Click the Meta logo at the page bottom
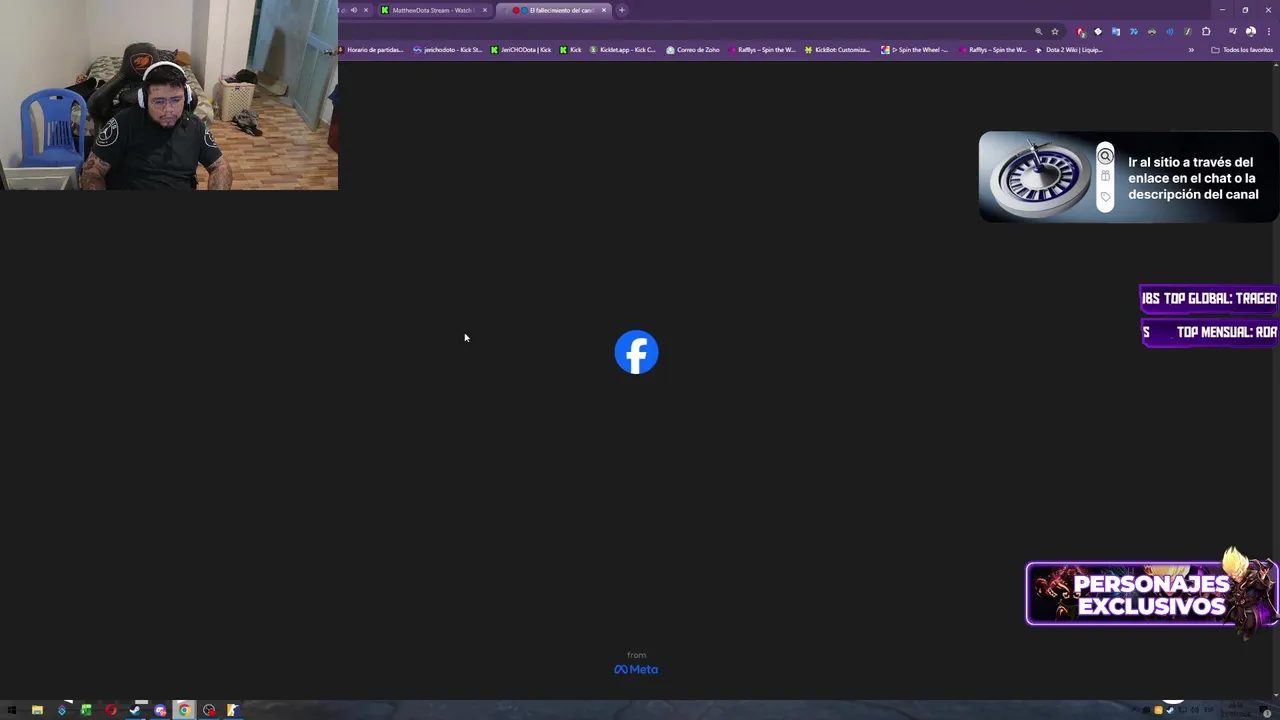 pyautogui.click(x=636, y=669)
